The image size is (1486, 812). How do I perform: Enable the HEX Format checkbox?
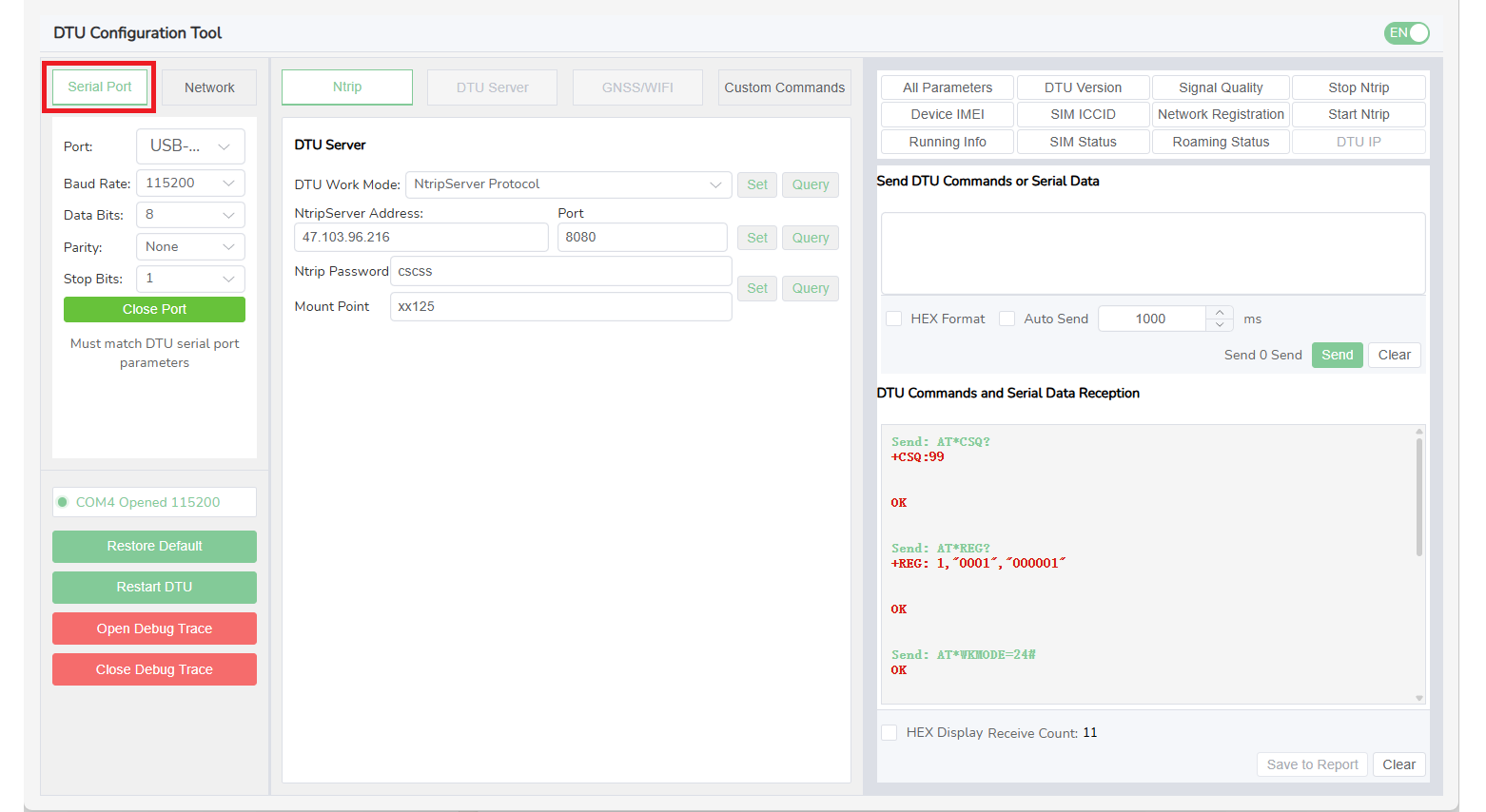click(x=894, y=319)
